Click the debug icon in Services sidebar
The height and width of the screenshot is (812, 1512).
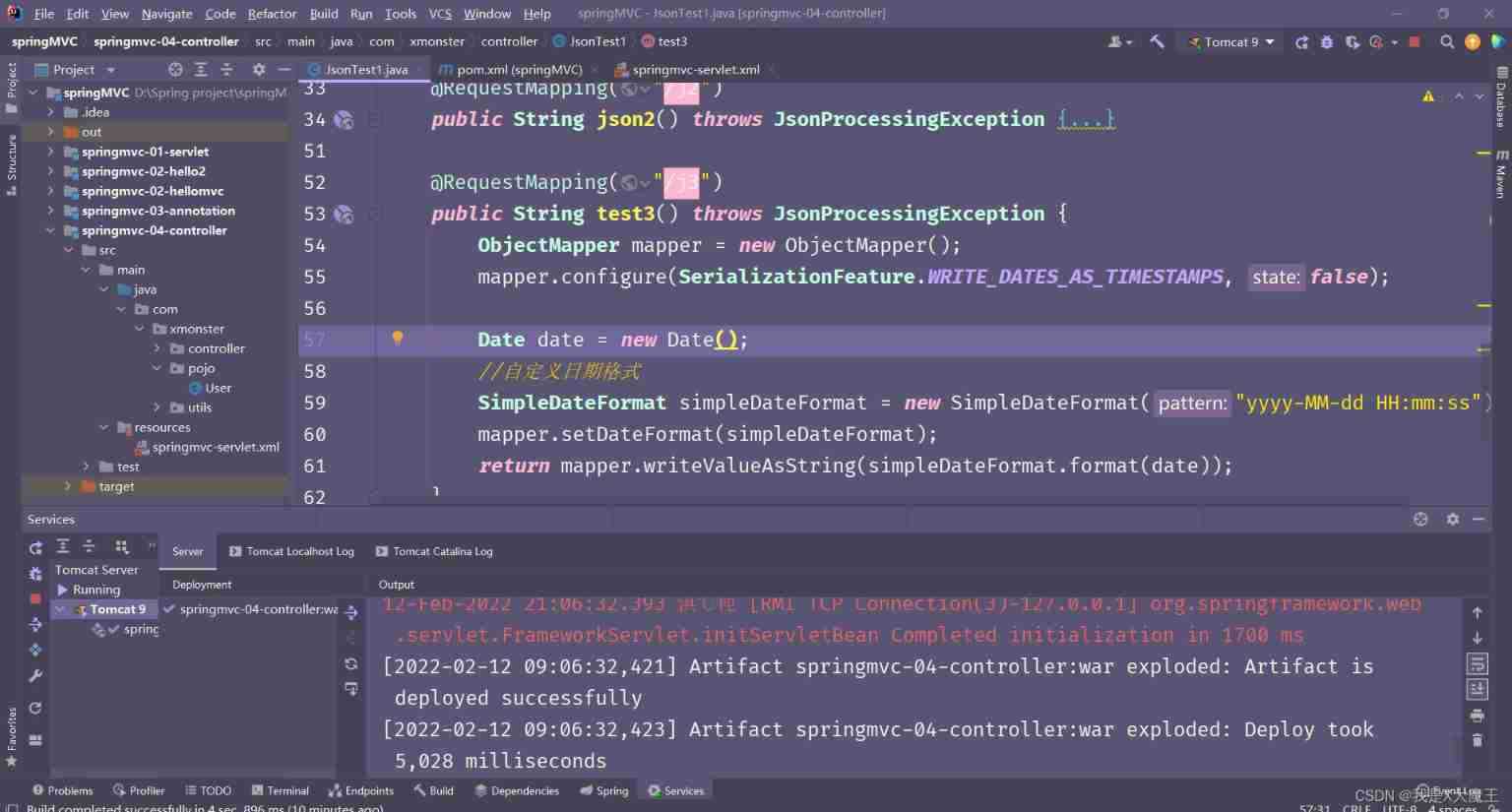(36, 574)
